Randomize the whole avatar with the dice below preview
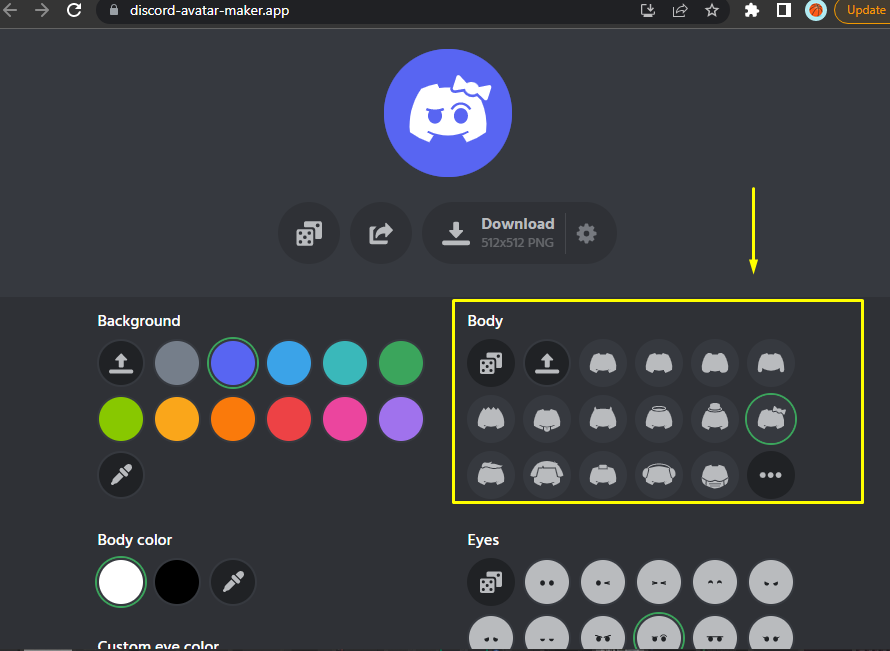Screen dimensions: 890x651 [309, 233]
